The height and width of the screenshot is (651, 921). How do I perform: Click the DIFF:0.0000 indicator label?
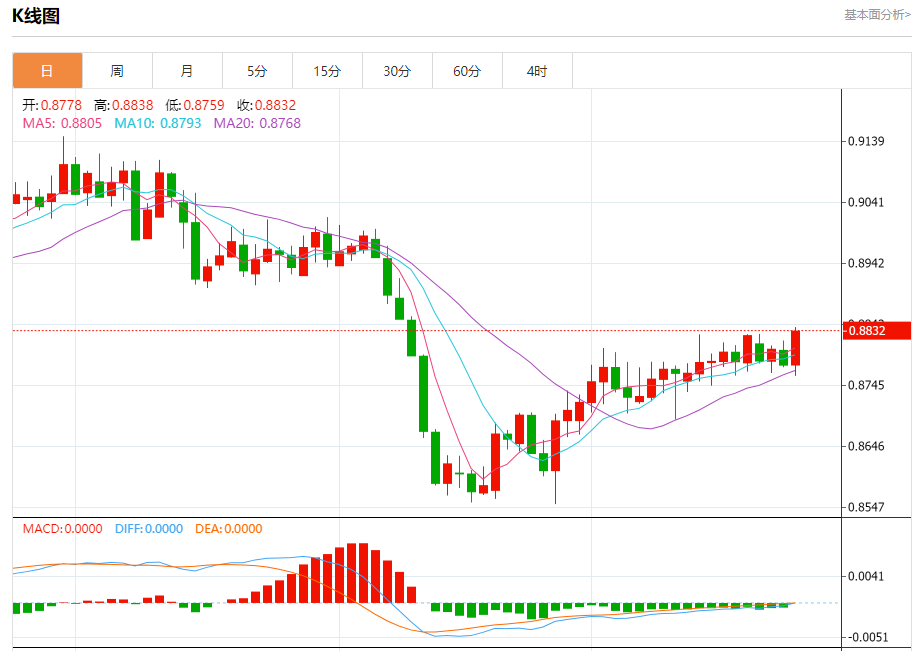coord(149,529)
